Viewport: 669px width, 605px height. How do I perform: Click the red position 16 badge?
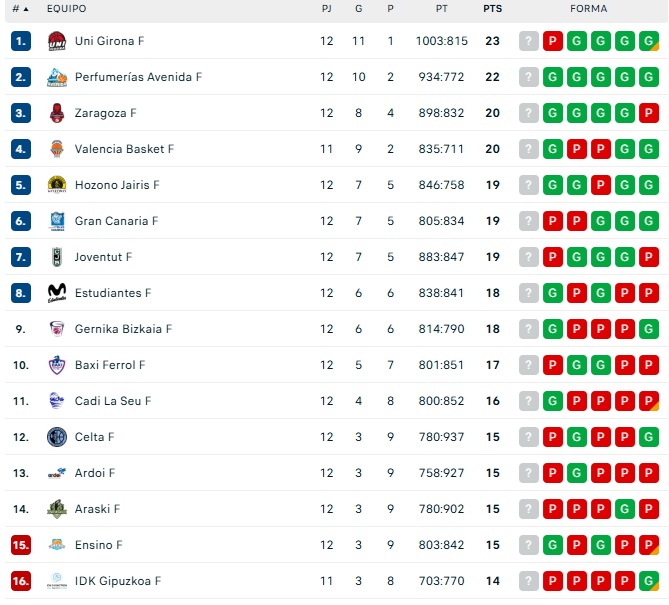[x=21, y=581]
